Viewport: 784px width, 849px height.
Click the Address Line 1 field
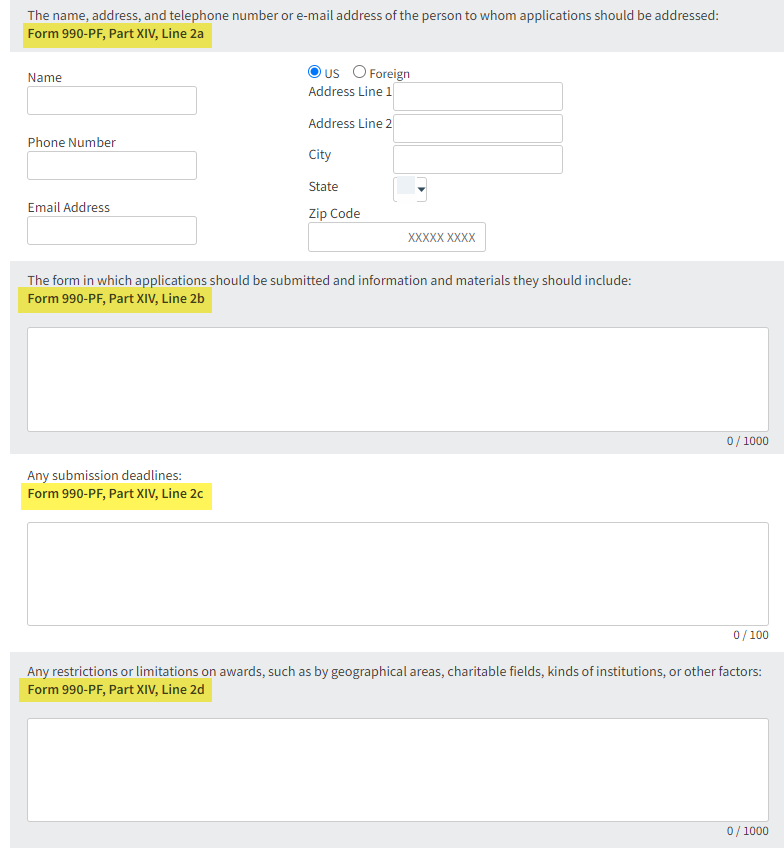(477, 97)
